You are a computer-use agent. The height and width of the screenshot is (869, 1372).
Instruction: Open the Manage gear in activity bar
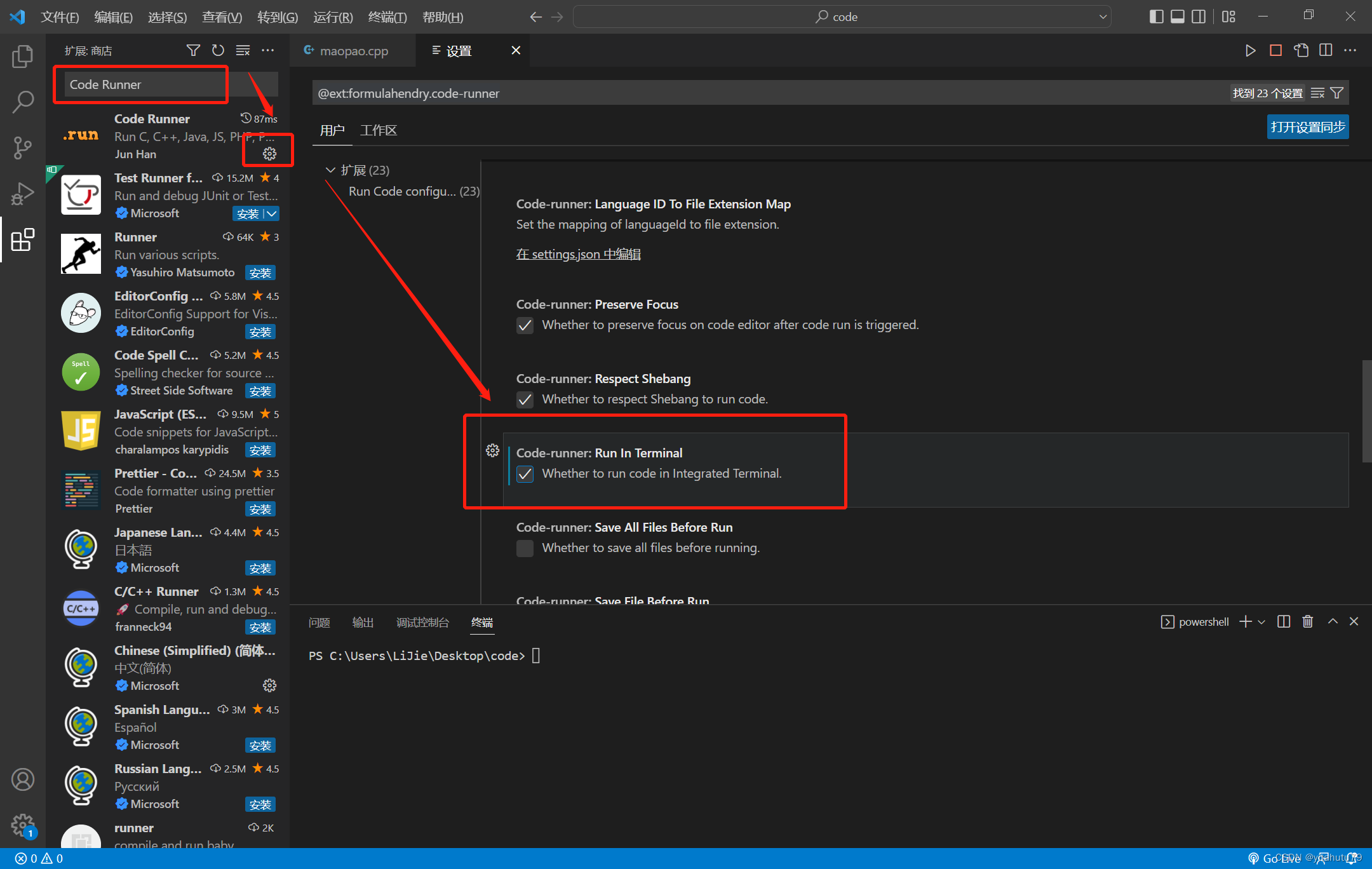click(x=23, y=825)
